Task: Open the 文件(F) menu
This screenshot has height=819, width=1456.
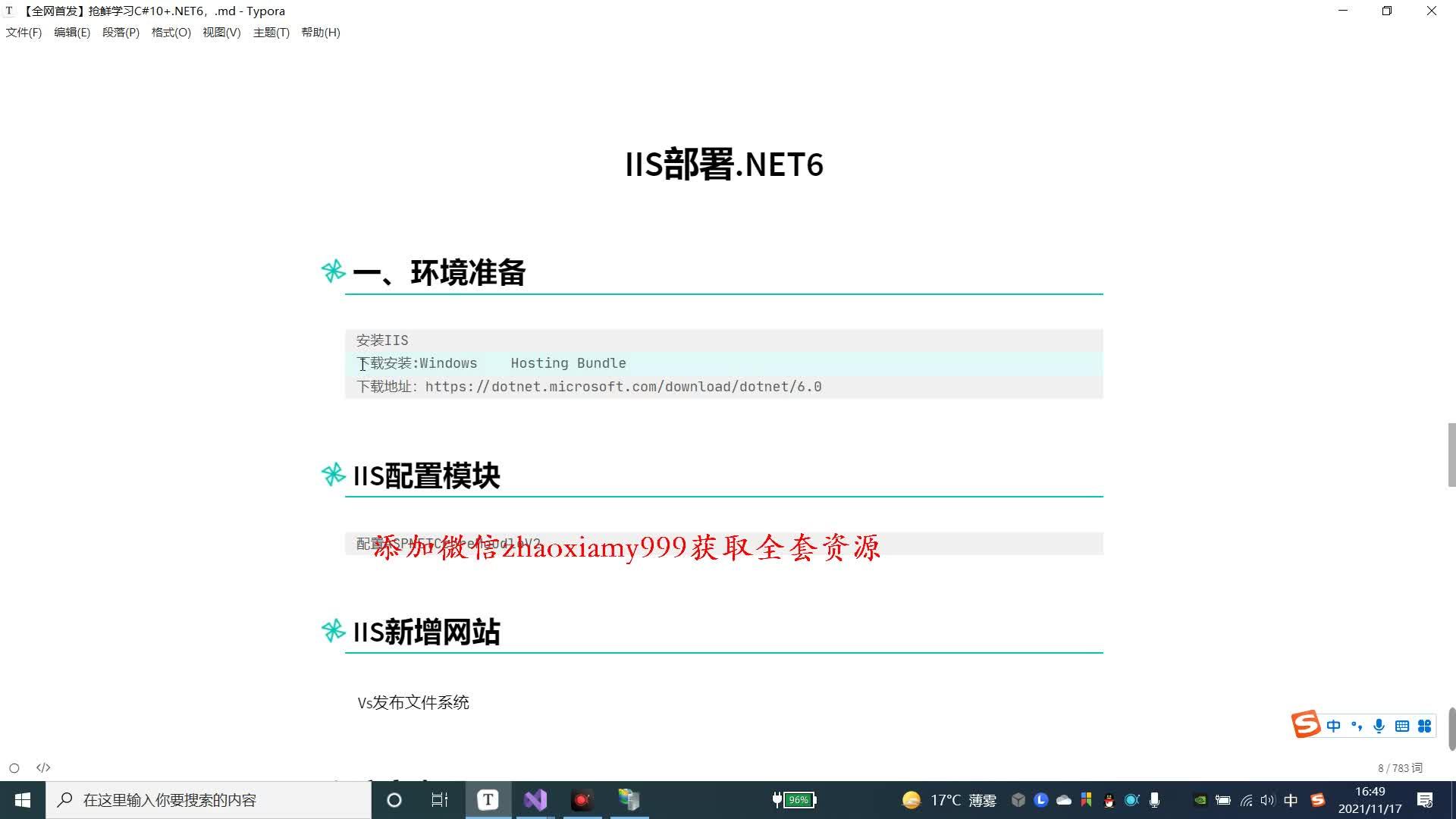Action: 24,33
